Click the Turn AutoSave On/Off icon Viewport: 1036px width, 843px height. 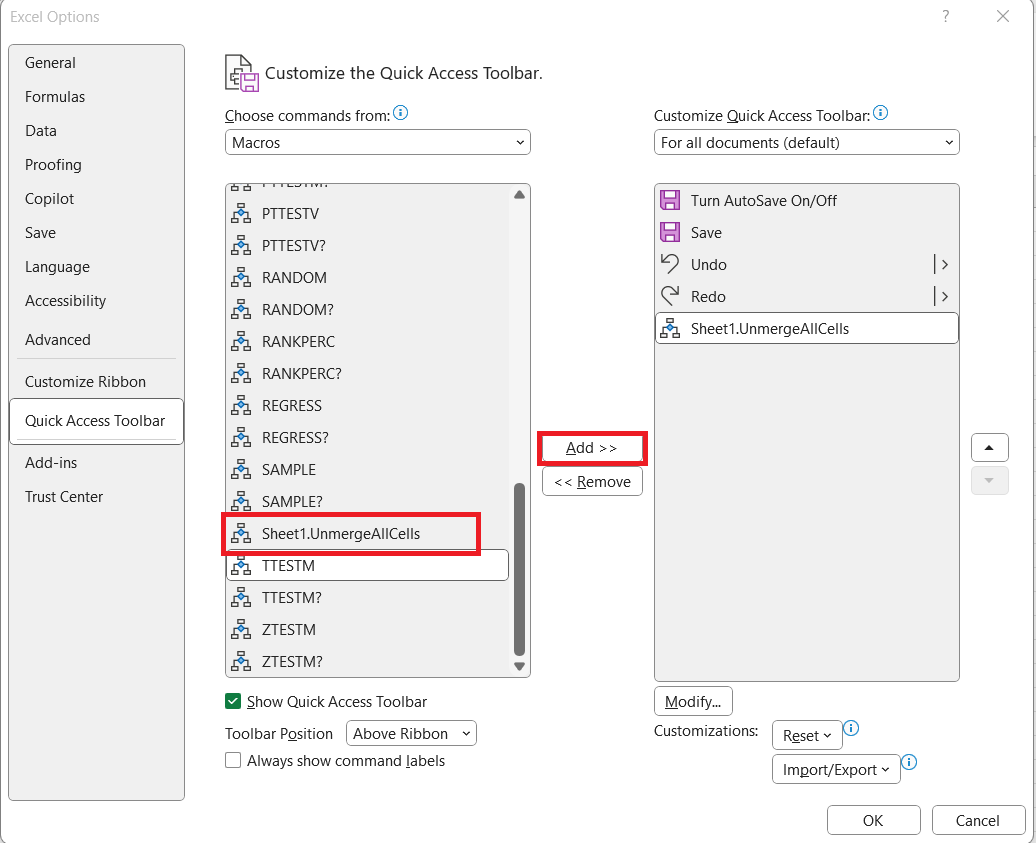(x=670, y=200)
